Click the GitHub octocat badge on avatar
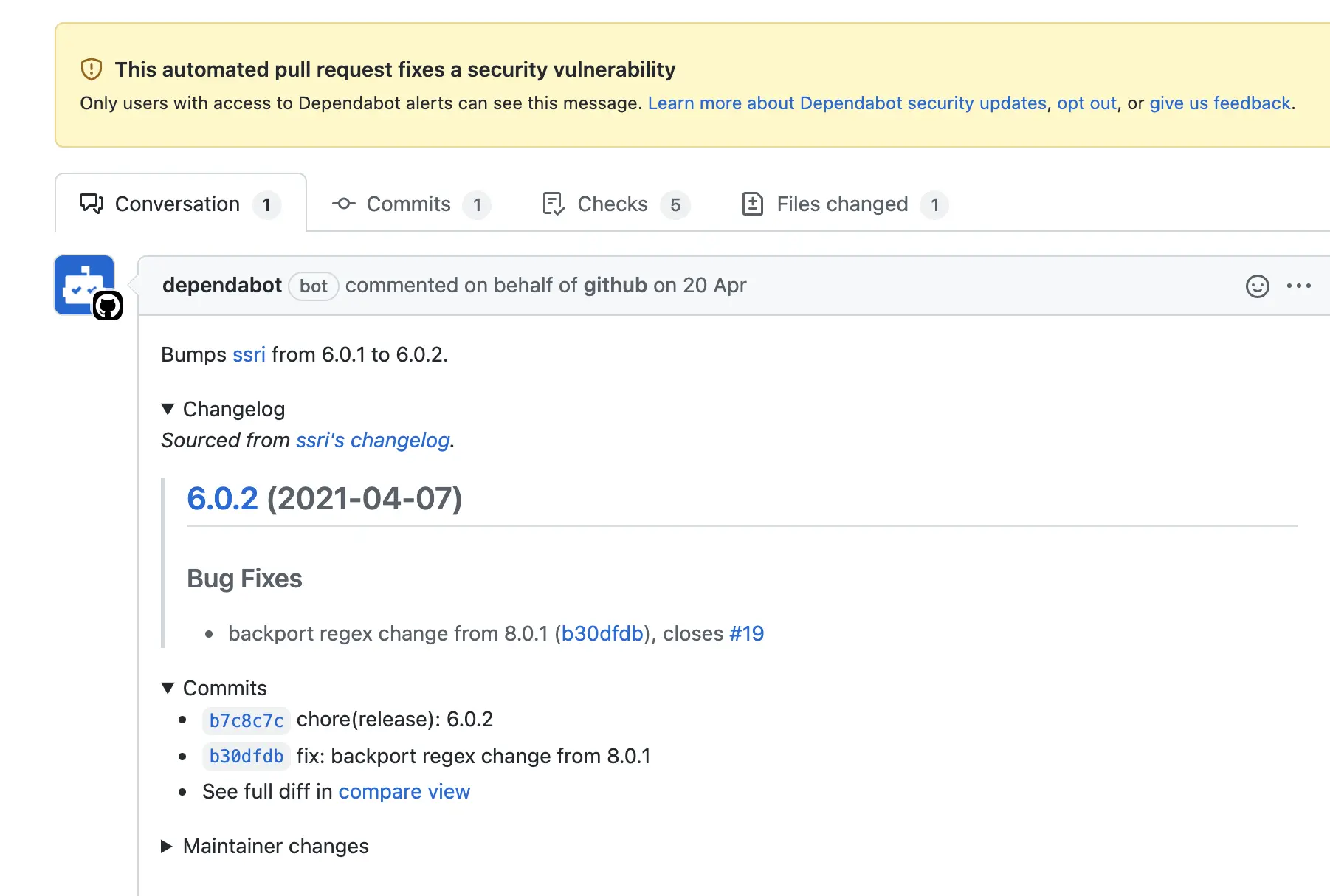The width and height of the screenshot is (1330, 896). pyautogui.click(x=108, y=306)
